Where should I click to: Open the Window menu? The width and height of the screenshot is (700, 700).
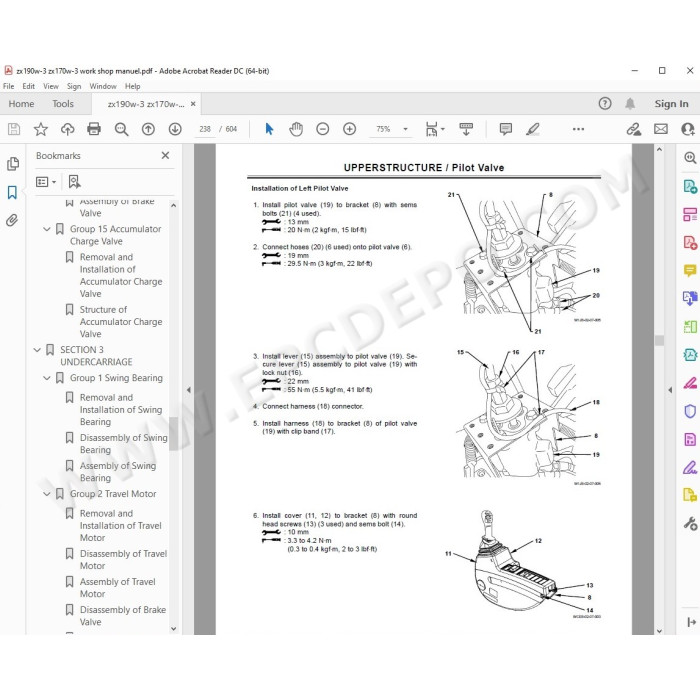click(103, 86)
